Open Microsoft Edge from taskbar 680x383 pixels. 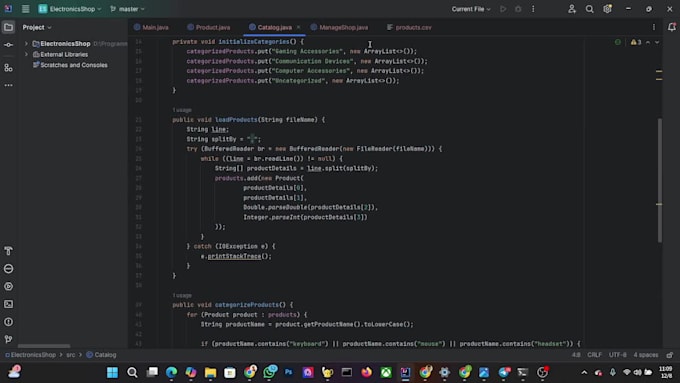point(171,372)
